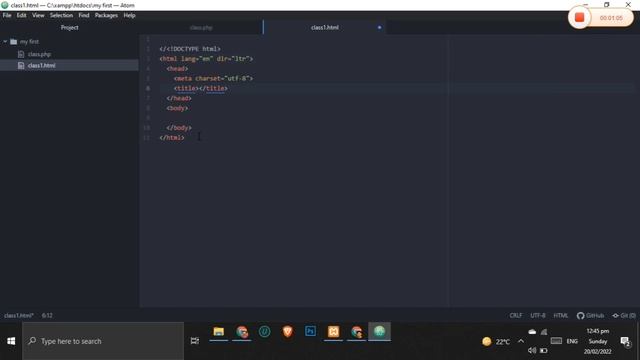Open the touch keyboard tray icon
The image size is (640, 360).
point(556,341)
